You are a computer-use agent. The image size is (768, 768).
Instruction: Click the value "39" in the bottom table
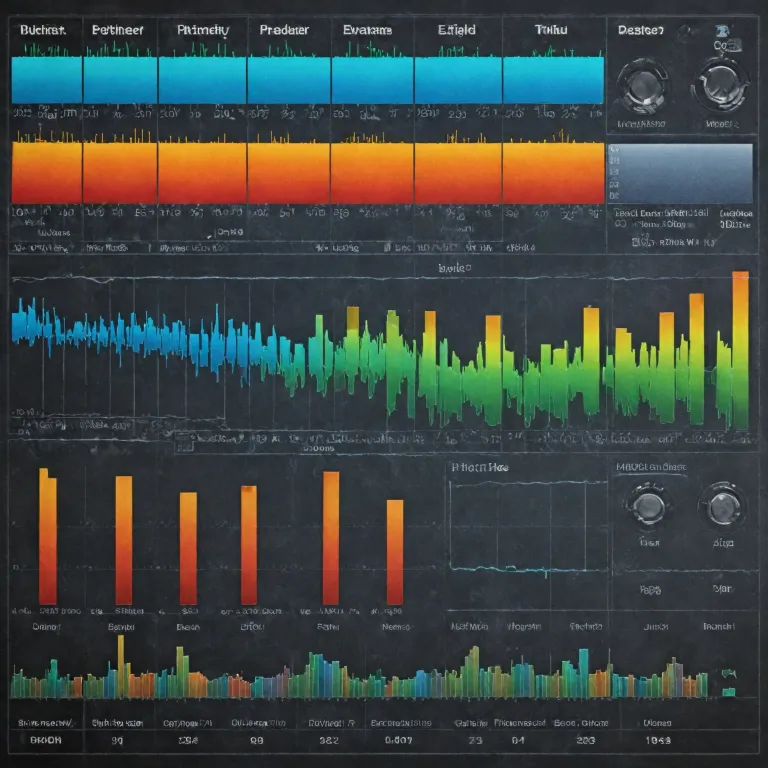point(117,741)
